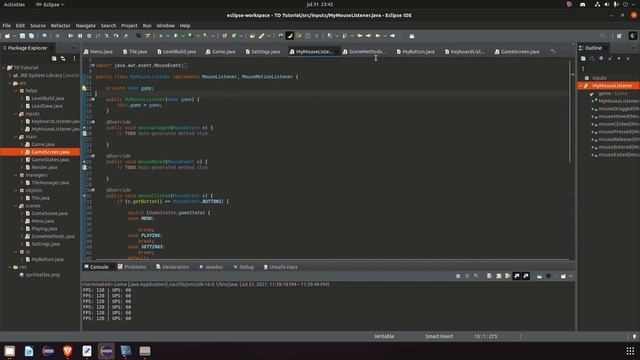Click the Forward navigation arrow in toolbar

392,36
